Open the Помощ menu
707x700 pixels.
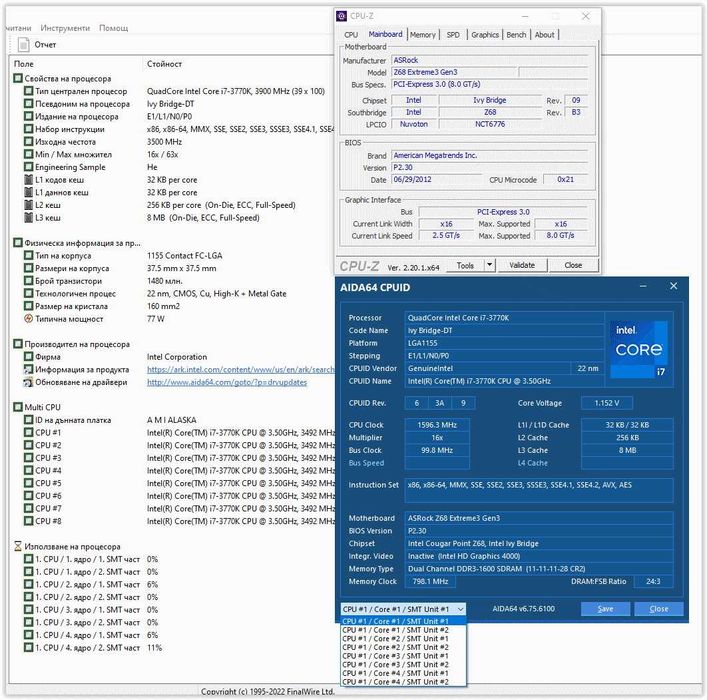(x=114, y=28)
